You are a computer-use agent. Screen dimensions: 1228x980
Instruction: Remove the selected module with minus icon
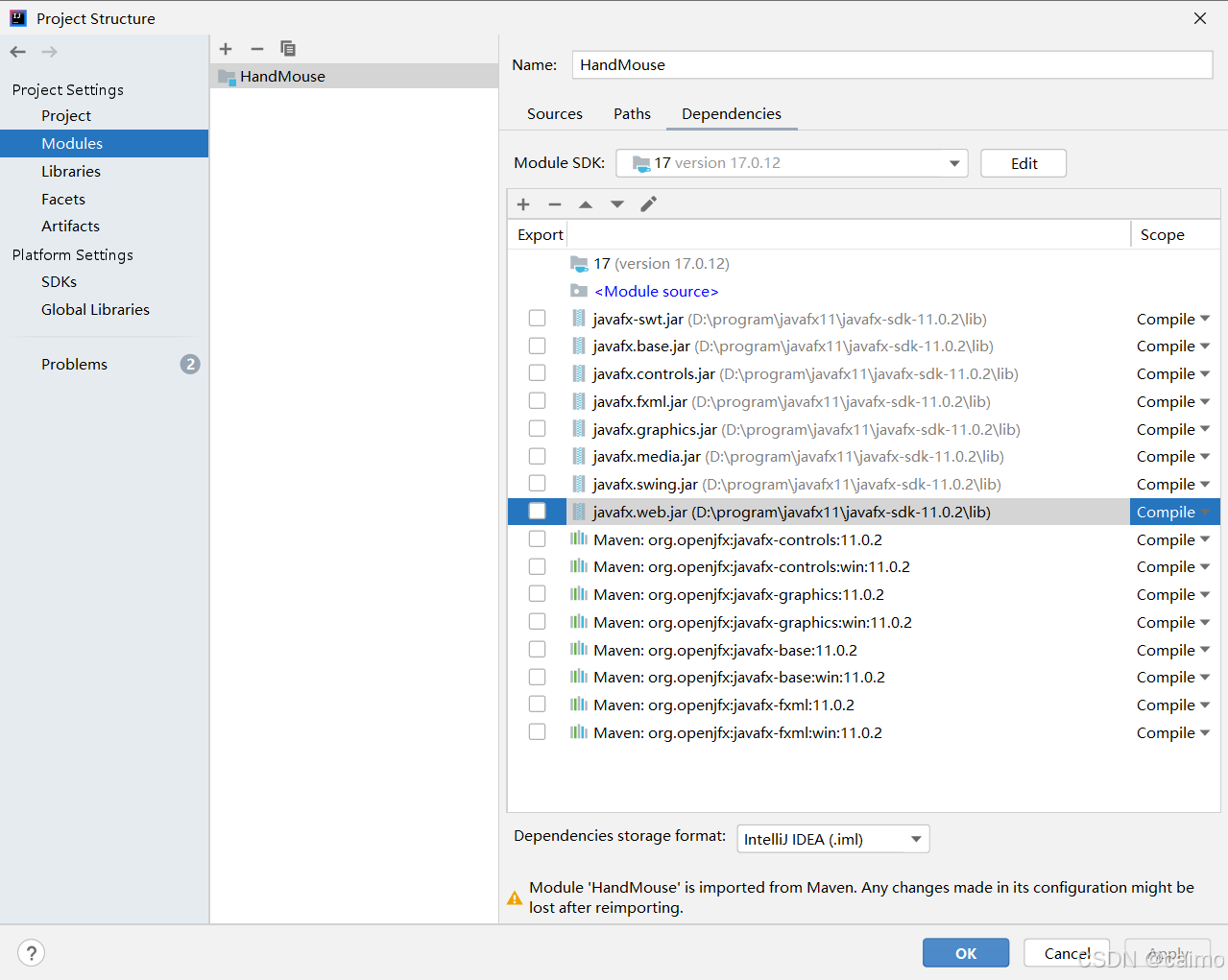click(x=256, y=49)
